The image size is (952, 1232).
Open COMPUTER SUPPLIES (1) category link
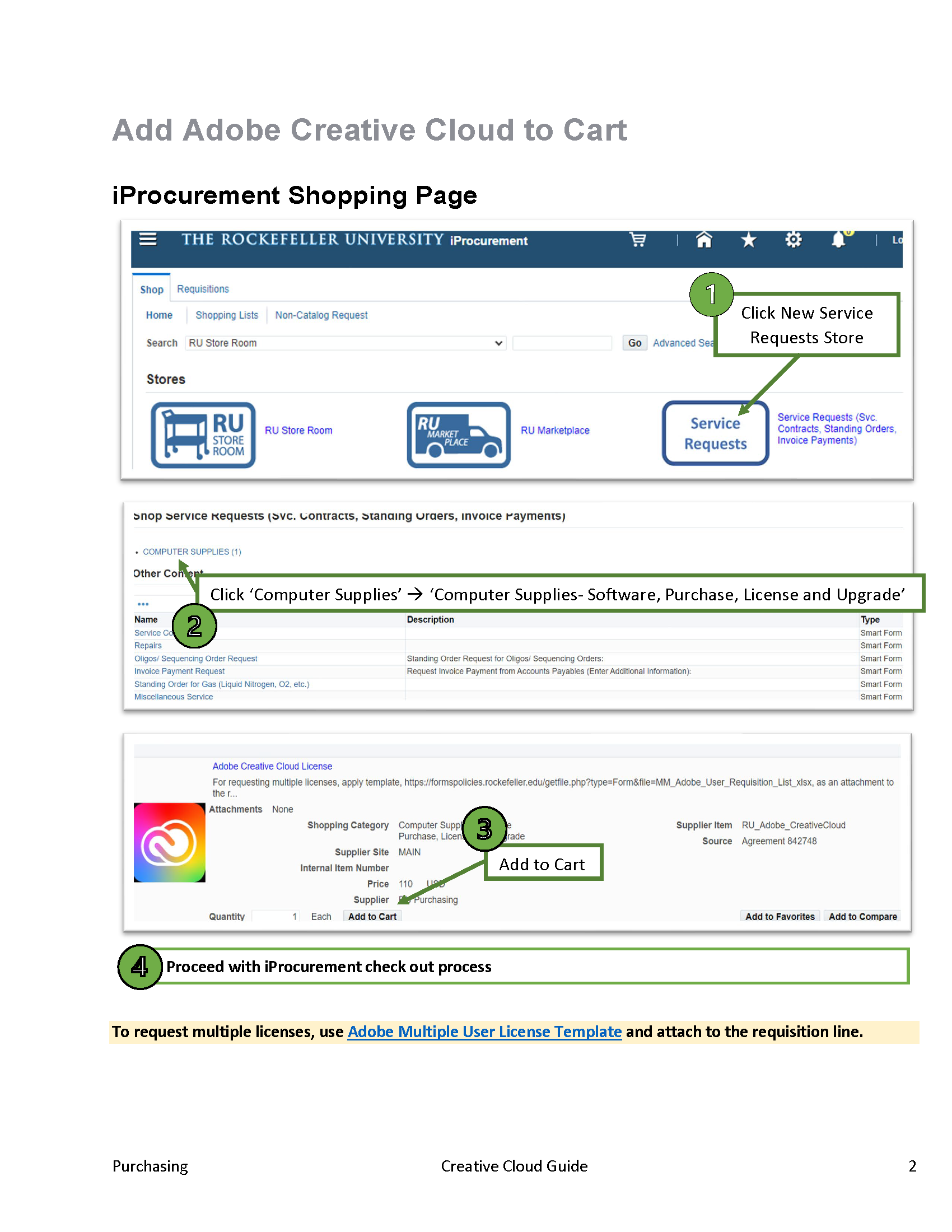(x=192, y=552)
